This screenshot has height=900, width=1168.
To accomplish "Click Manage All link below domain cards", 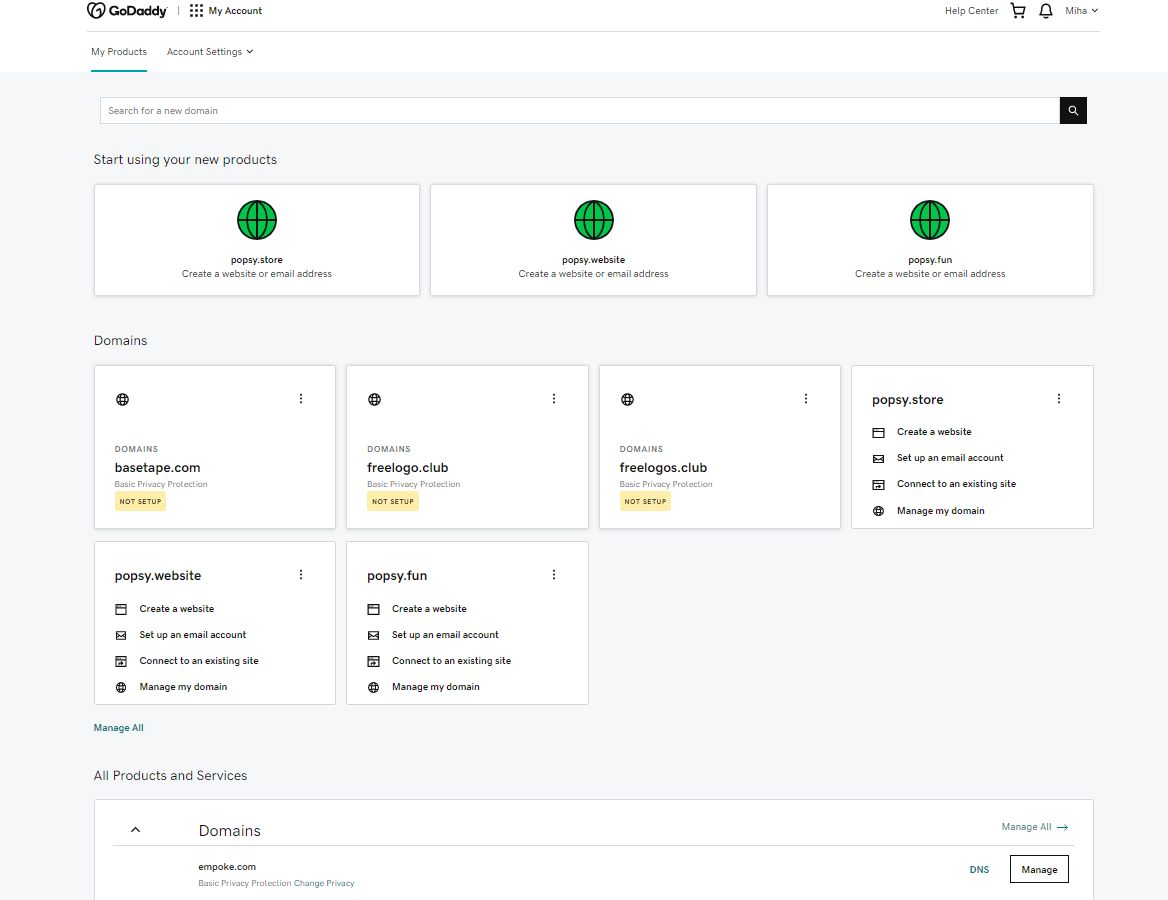I will (x=119, y=728).
